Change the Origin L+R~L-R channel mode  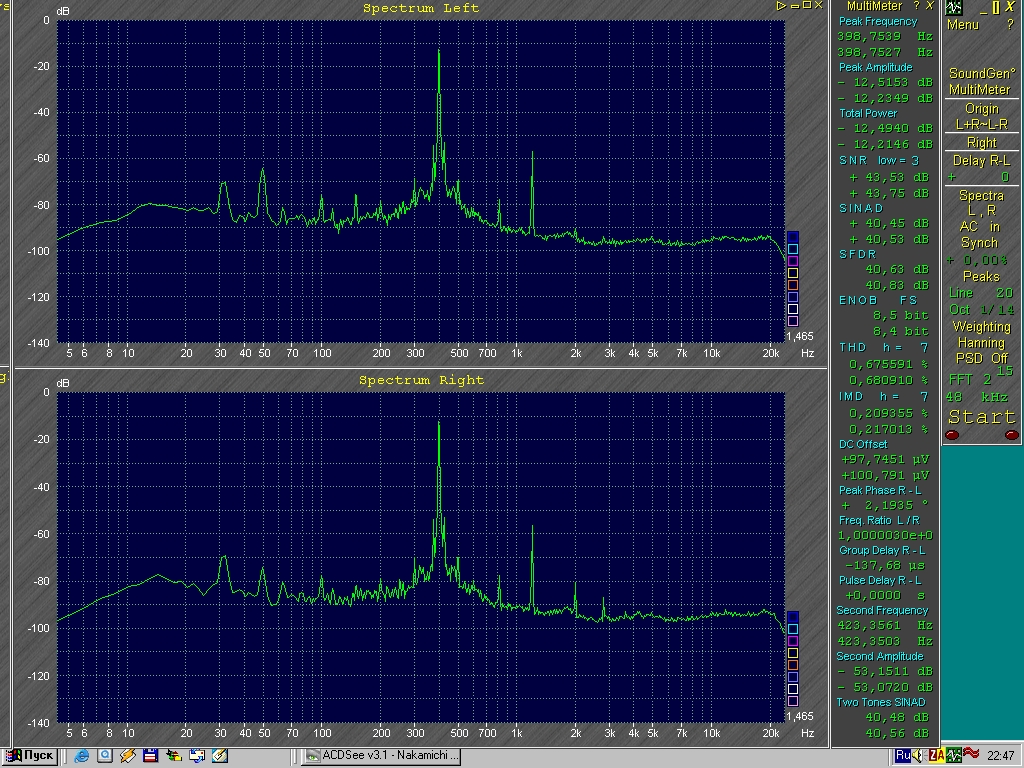(x=981, y=117)
